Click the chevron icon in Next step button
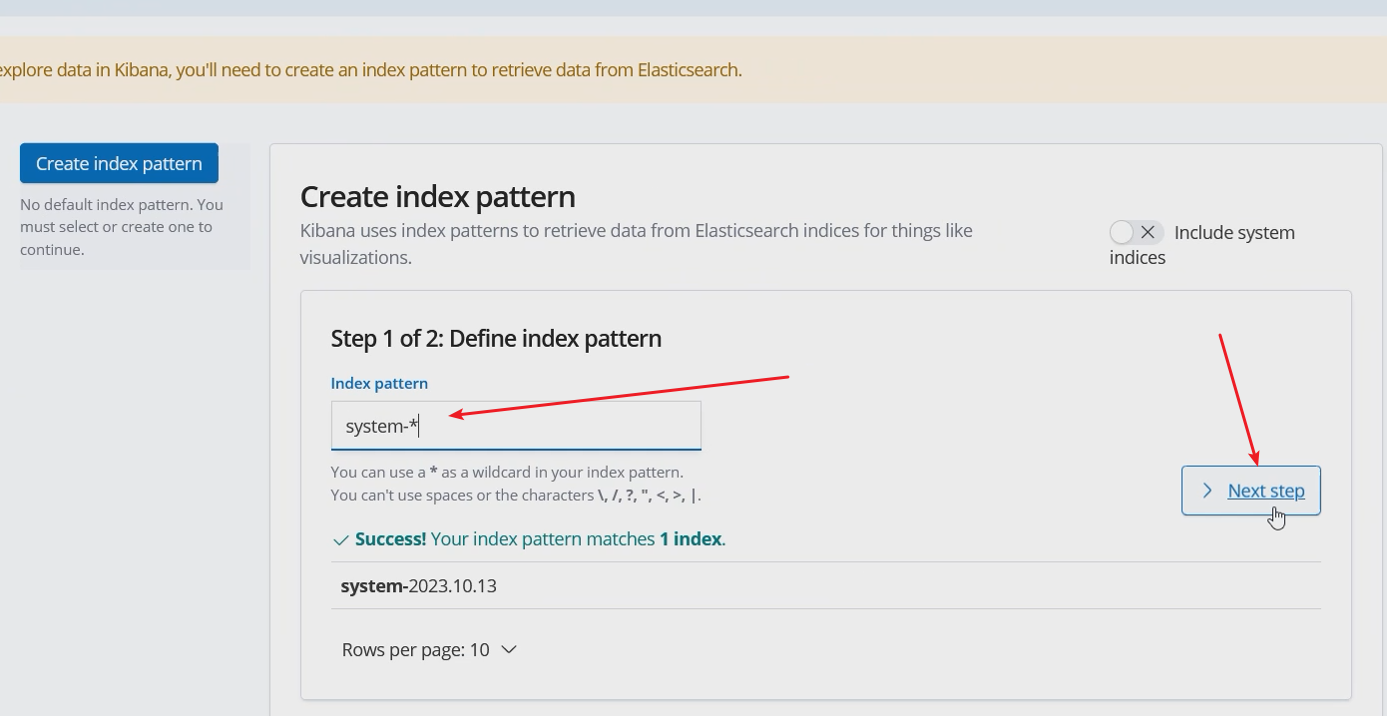This screenshot has height=716, width=1387. (x=1207, y=491)
